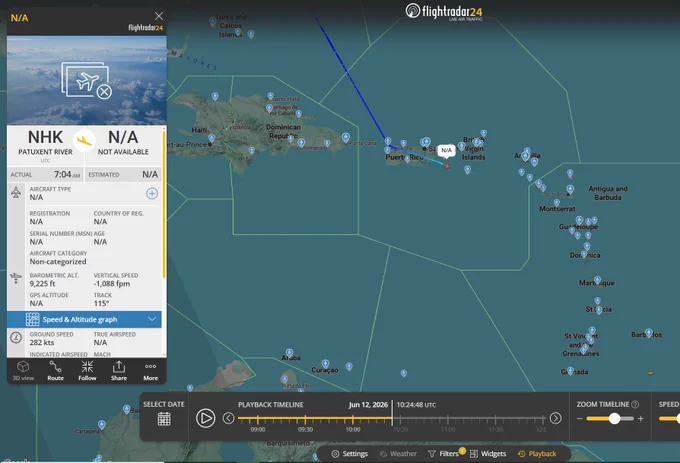
Task: Click the Follow aircraft icon
Action: point(87,371)
